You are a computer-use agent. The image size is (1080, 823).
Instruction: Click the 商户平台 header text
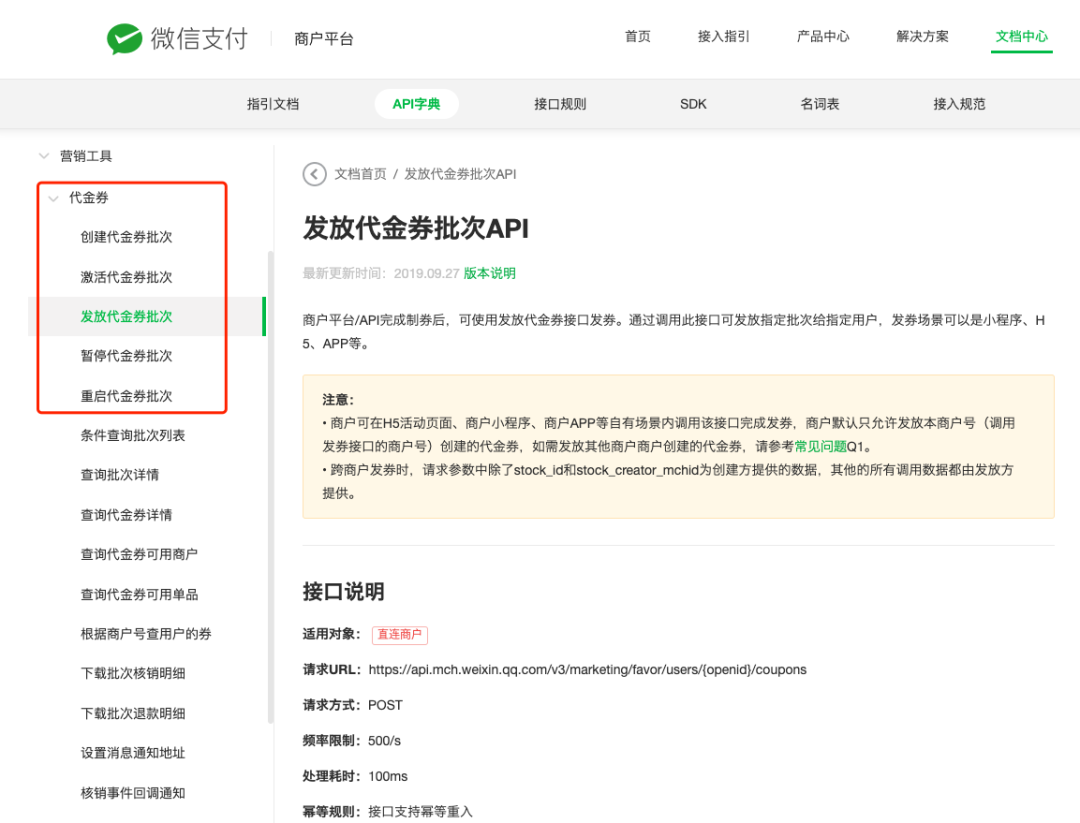click(x=324, y=39)
